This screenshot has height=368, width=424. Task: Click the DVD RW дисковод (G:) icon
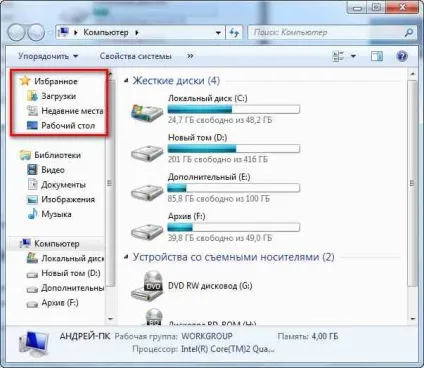147,286
